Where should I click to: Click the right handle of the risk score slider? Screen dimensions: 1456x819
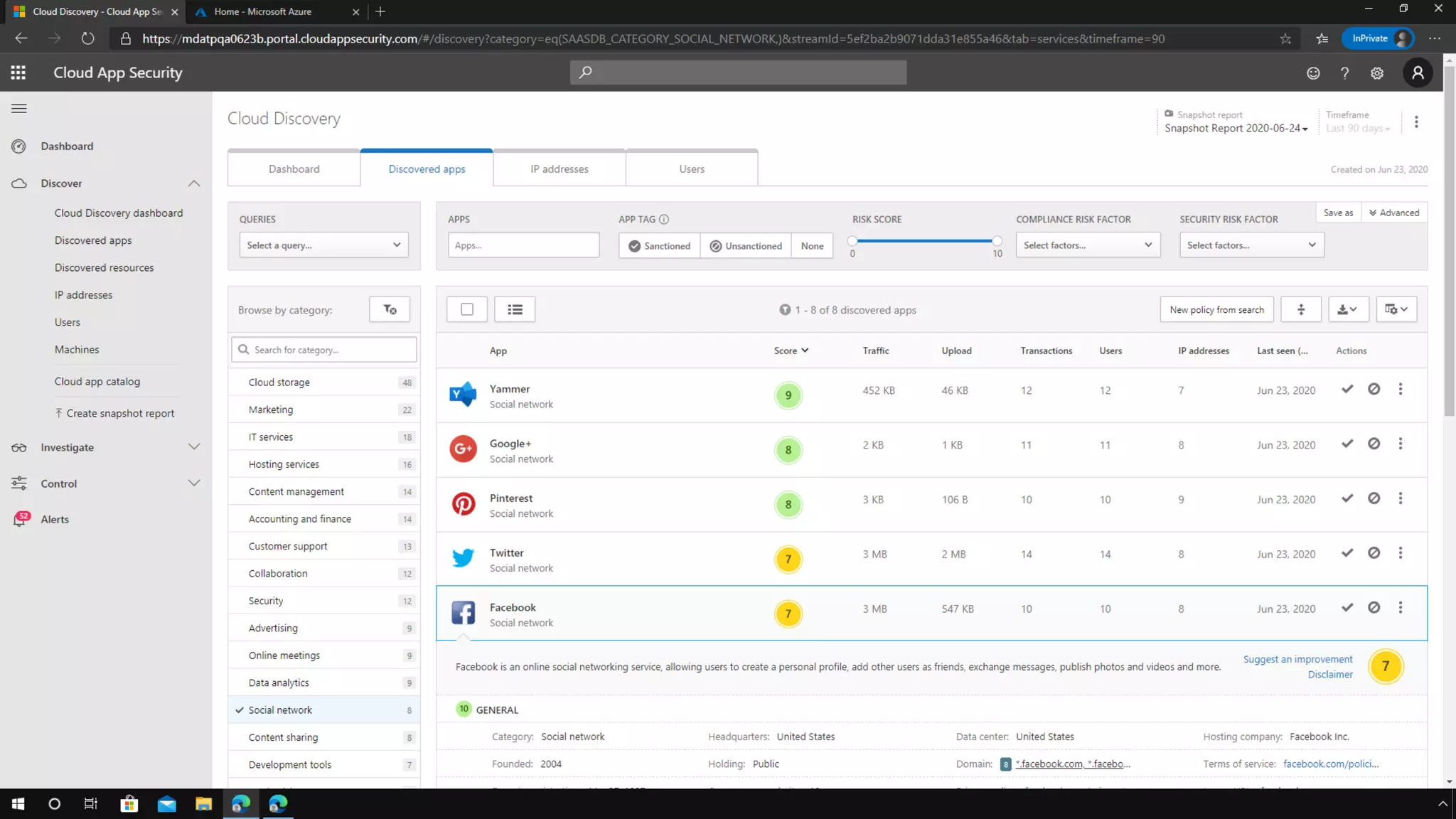(997, 241)
